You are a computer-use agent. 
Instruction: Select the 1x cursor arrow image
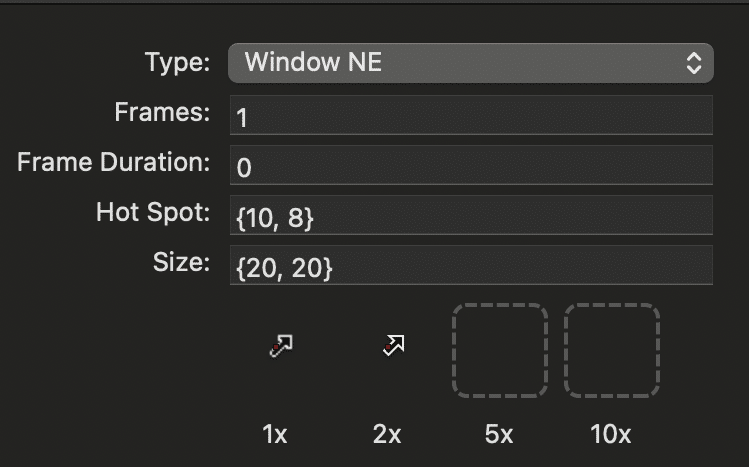(281, 346)
